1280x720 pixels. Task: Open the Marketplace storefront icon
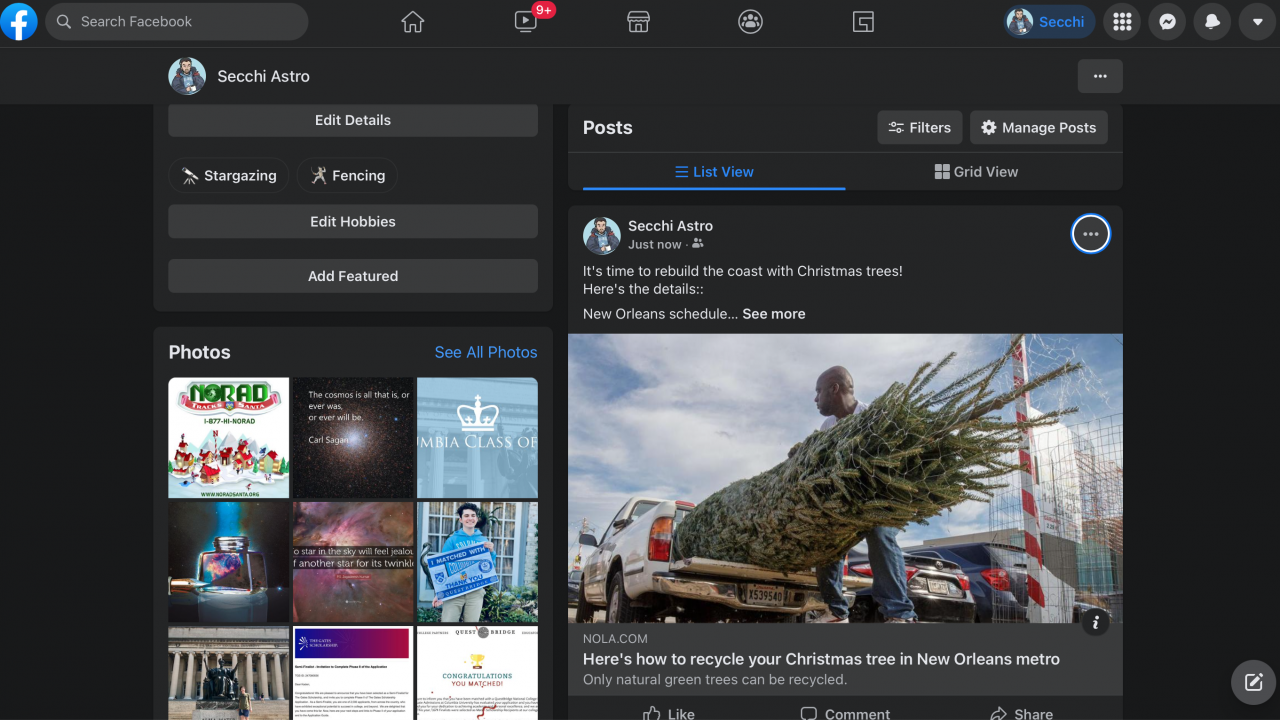point(639,22)
